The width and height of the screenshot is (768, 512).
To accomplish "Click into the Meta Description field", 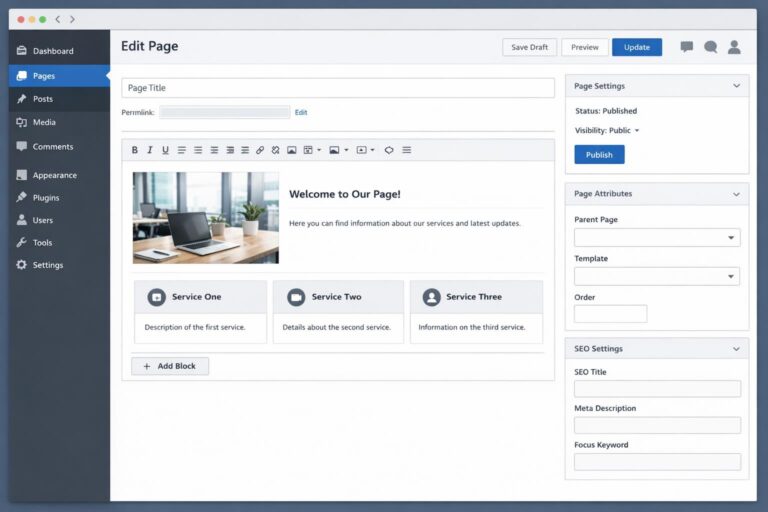I will pyautogui.click(x=657, y=425).
